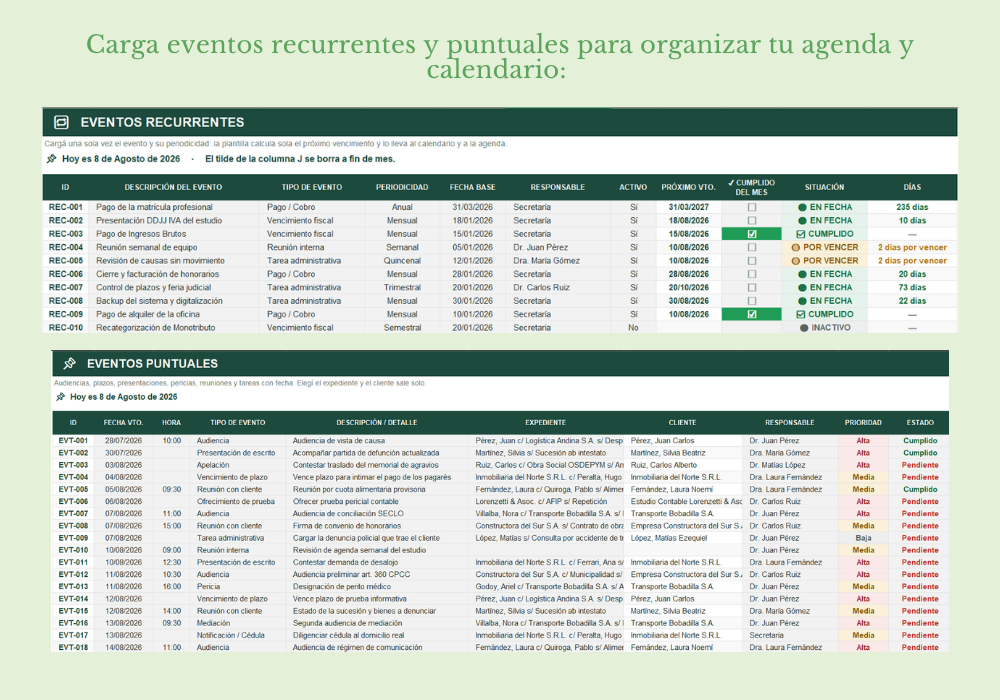The height and width of the screenshot is (700, 1000).
Task: Open Activo cell 'No' for REC-010
Action: tap(633, 328)
